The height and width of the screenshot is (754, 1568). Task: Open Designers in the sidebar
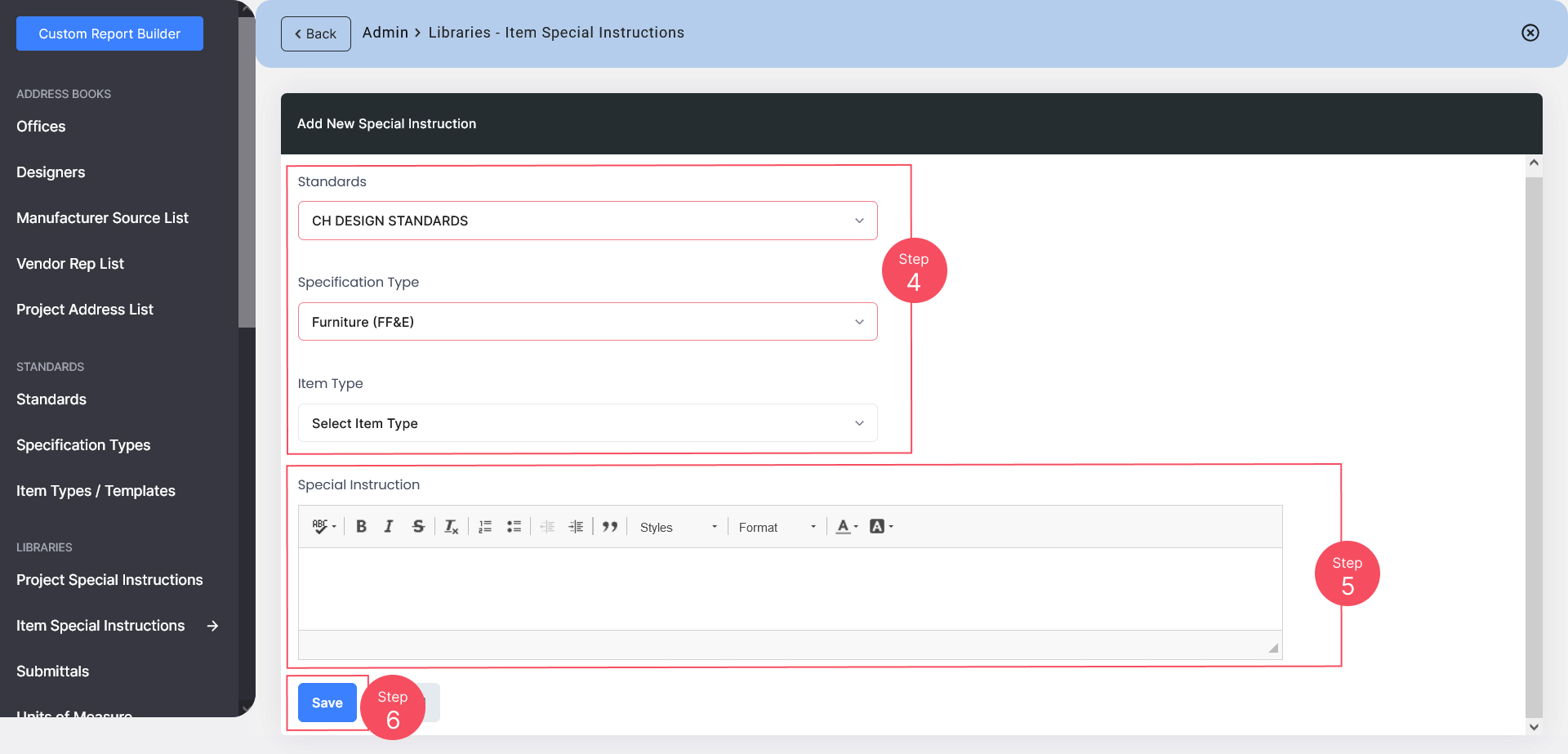pos(51,172)
